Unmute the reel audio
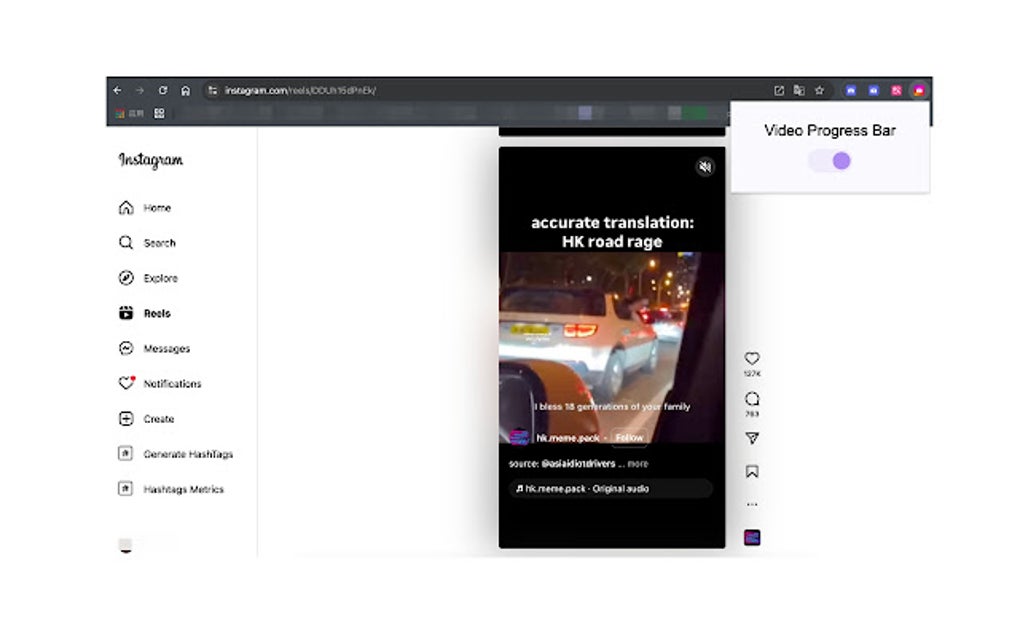1020x638 pixels. [x=706, y=168]
